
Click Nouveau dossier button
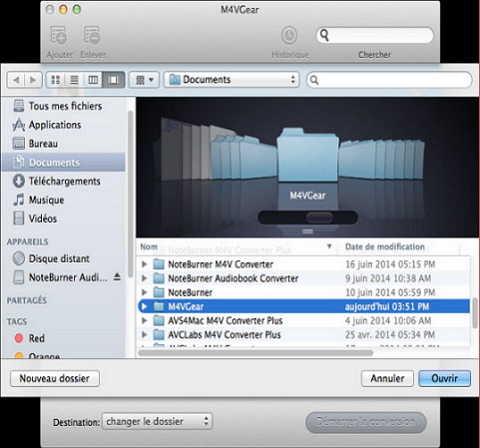tap(55, 378)
